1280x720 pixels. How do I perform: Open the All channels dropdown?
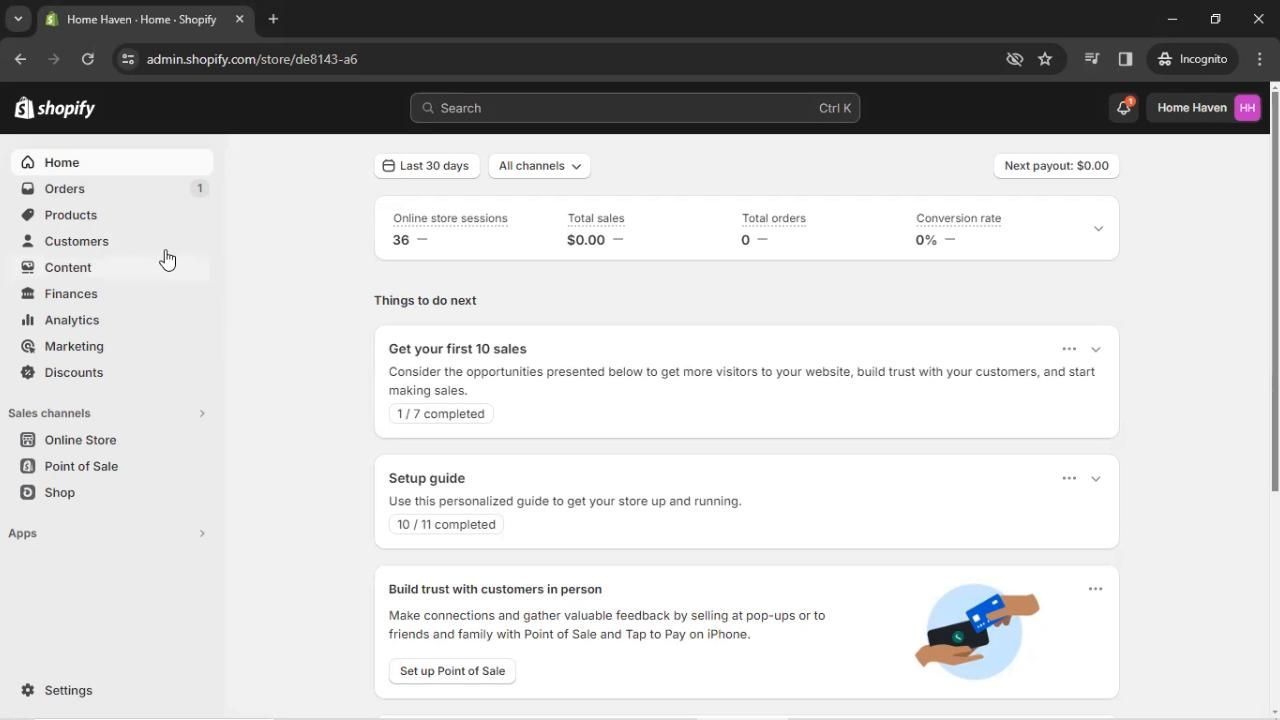click(539, 166)
